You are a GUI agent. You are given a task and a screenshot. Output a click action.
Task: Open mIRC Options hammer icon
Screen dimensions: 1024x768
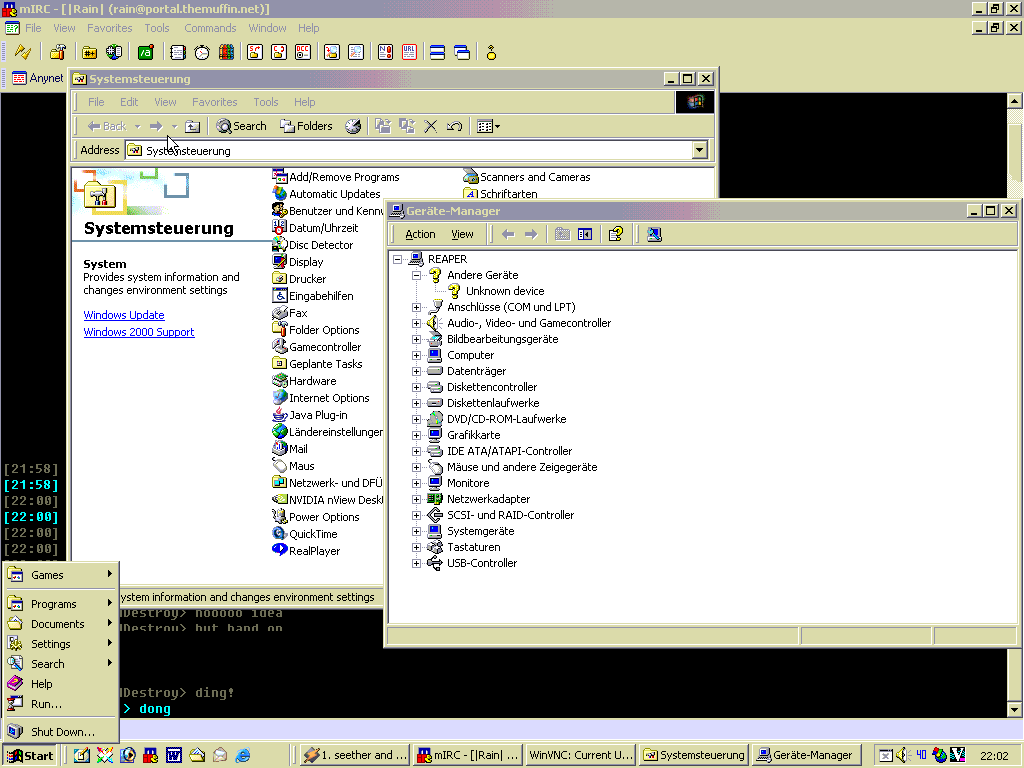click(58, 52)
